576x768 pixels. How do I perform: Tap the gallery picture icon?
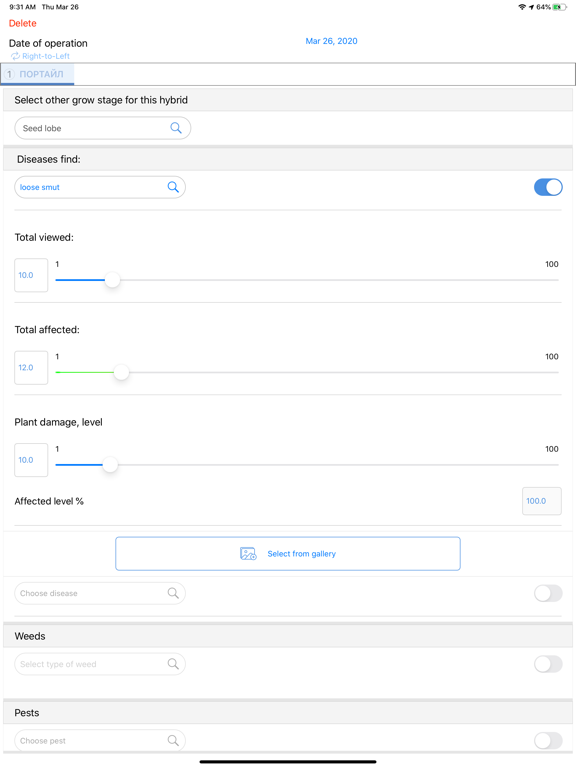click(x=248, y=553)
